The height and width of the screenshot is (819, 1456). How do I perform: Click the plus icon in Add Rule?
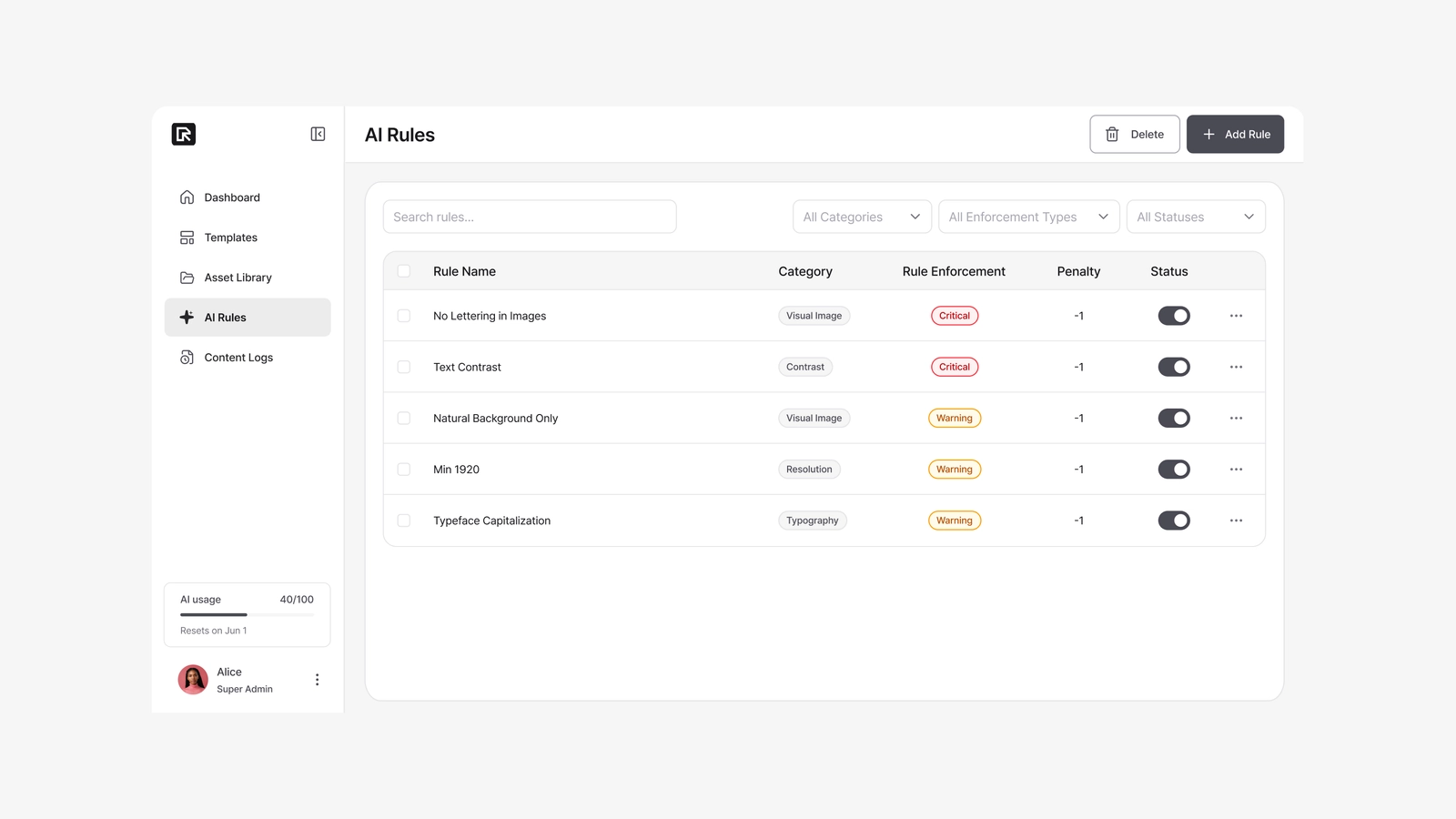[1208, 135]
